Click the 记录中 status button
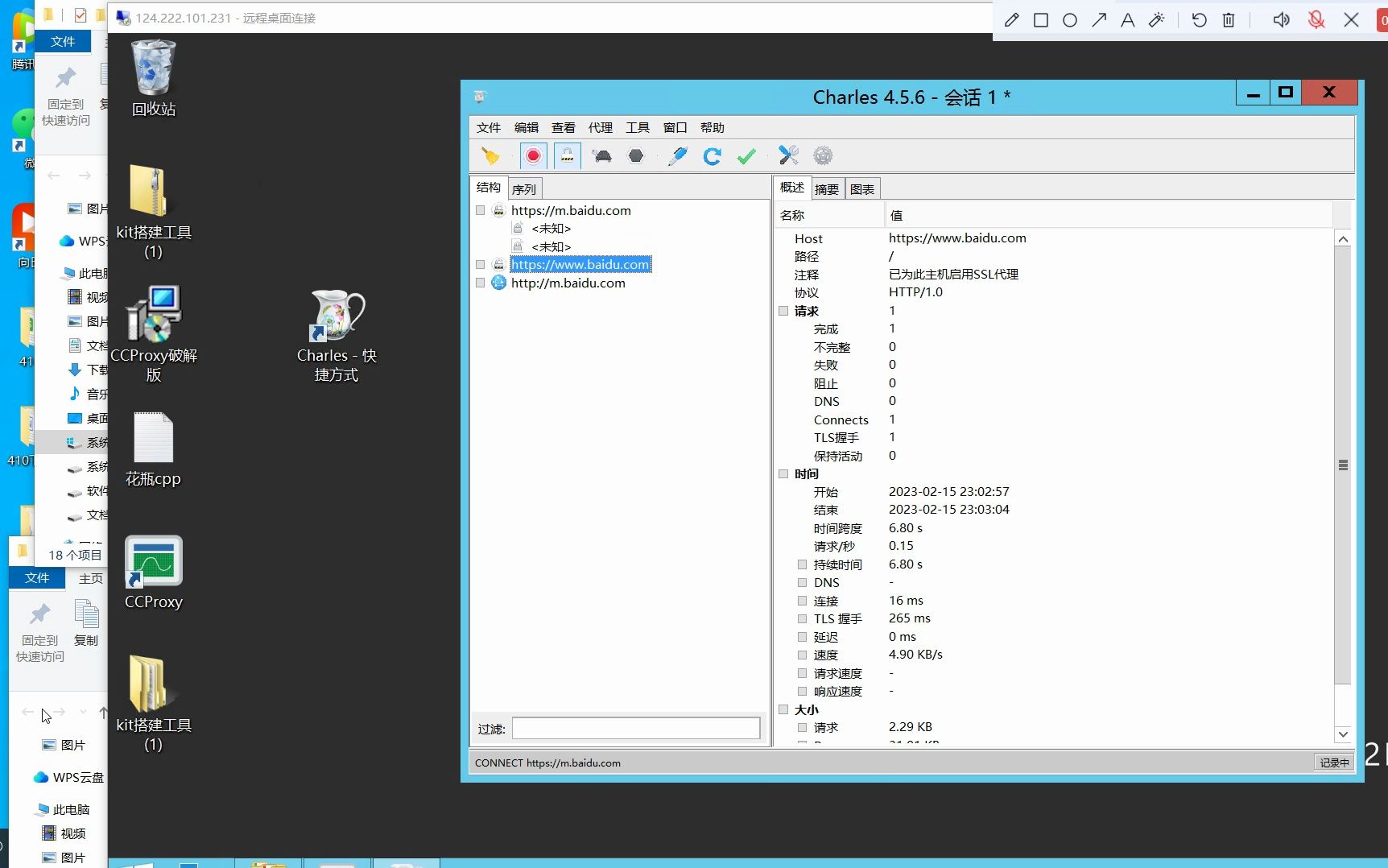This screenshot has width=1388, height=868. [1334, 763]
